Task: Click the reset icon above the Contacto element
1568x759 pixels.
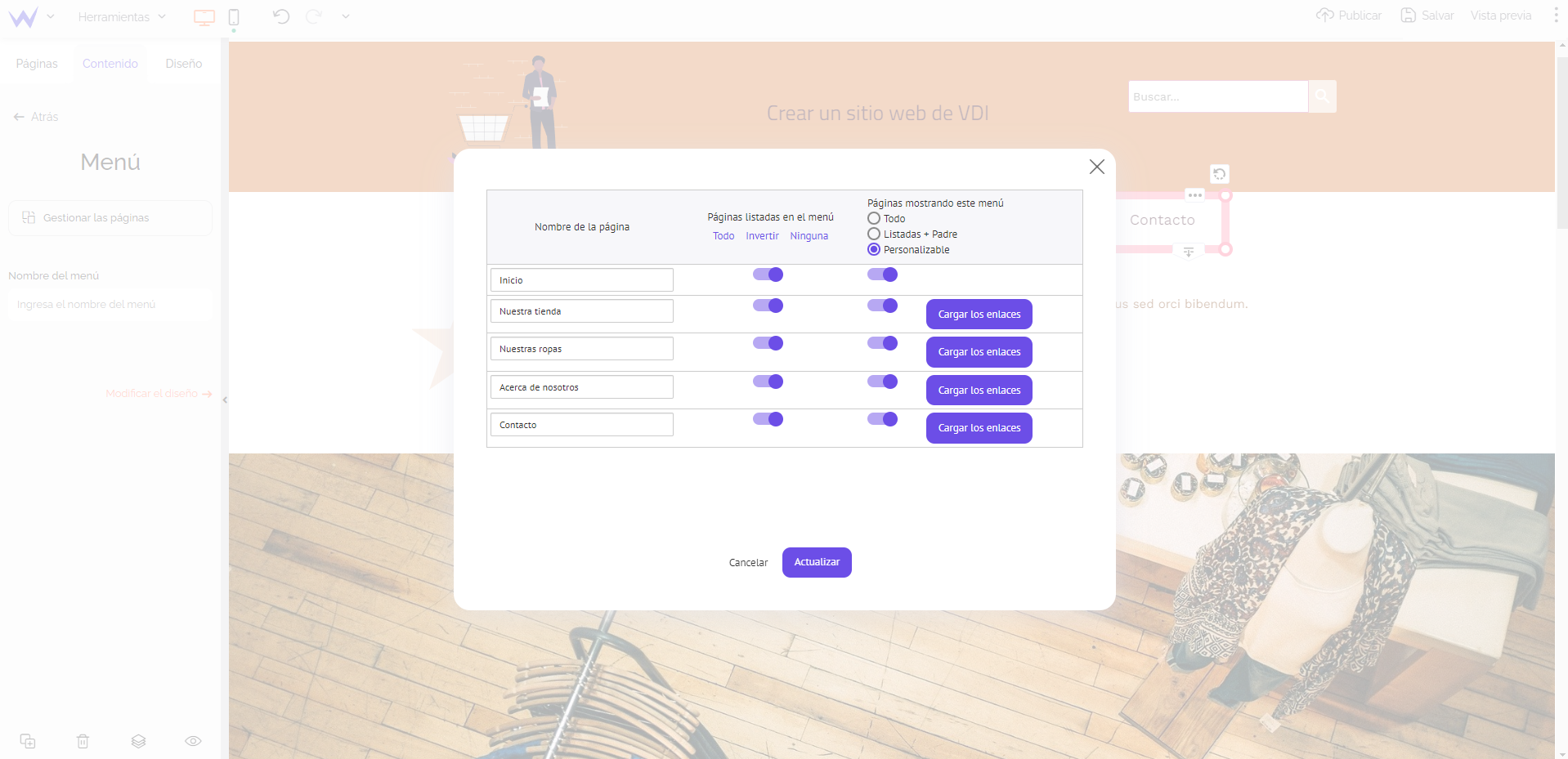Action: click(1219, 174)
